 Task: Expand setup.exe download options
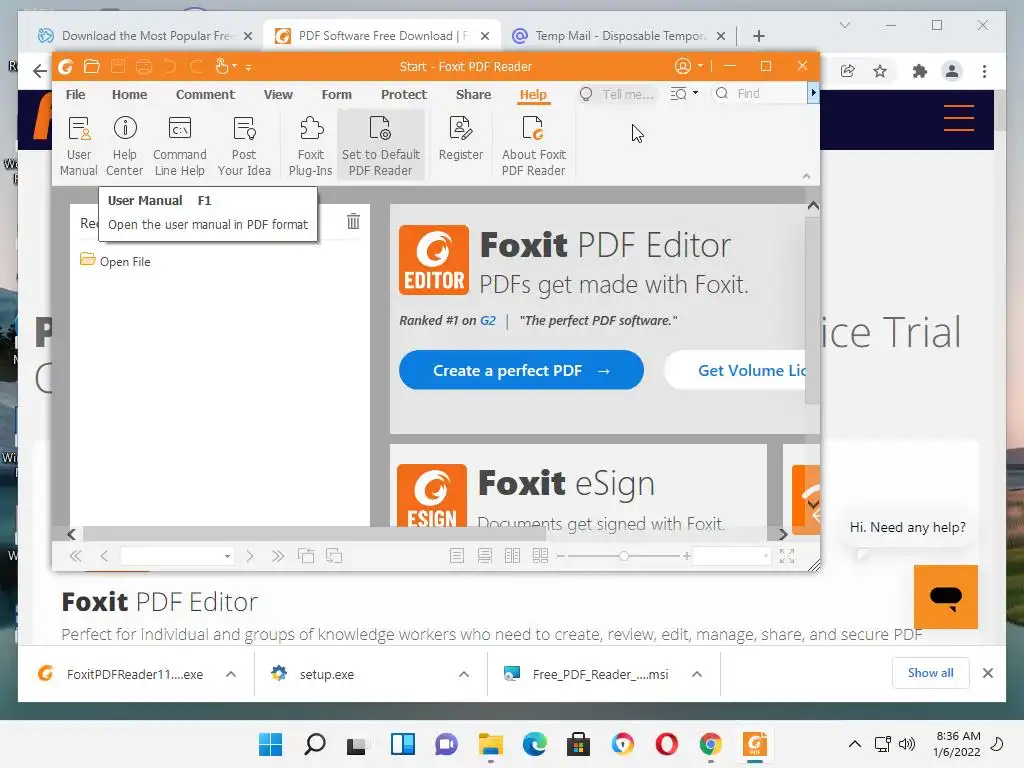[464, 674]
